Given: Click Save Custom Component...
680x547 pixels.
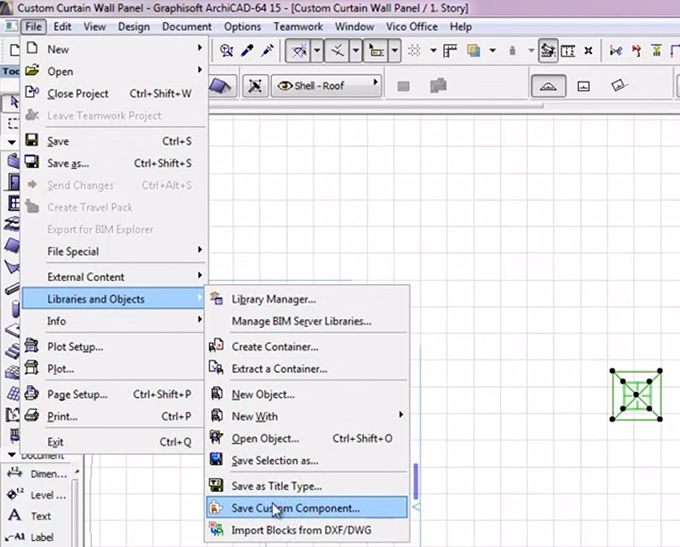Looking at the screenshot, I should click(307, 508).
